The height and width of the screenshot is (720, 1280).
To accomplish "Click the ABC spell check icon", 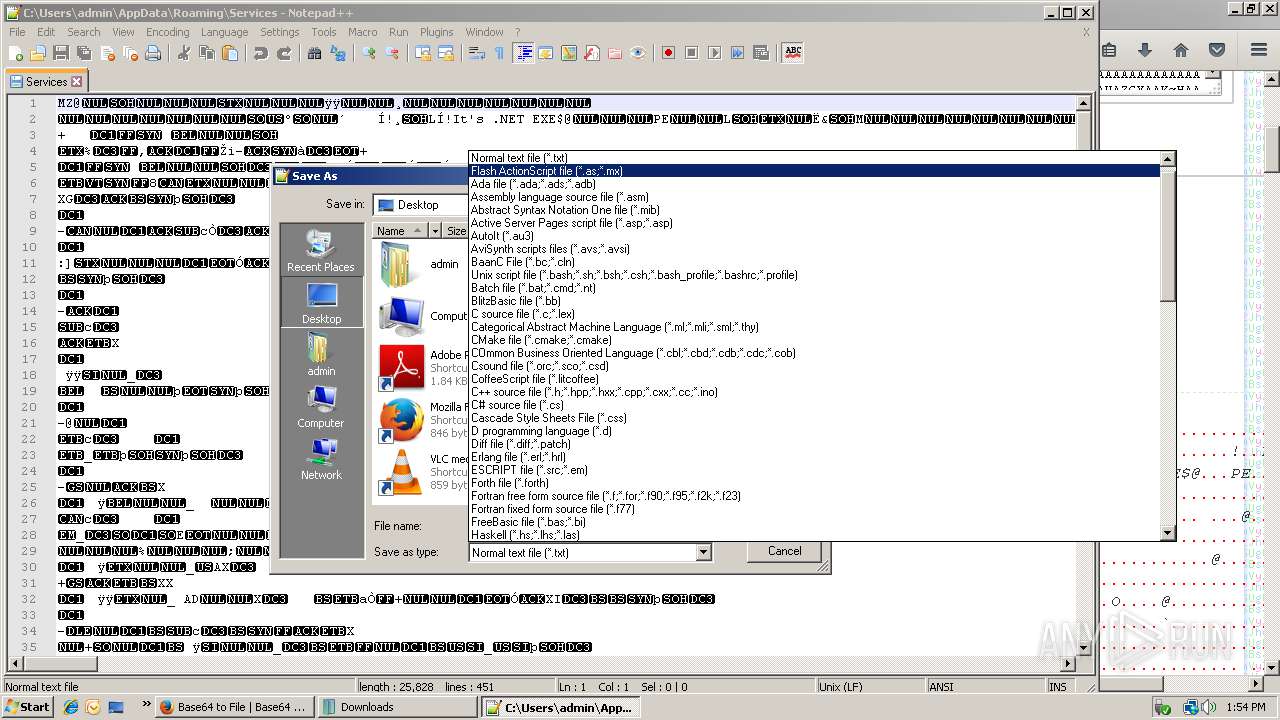I will click(793, 53).
